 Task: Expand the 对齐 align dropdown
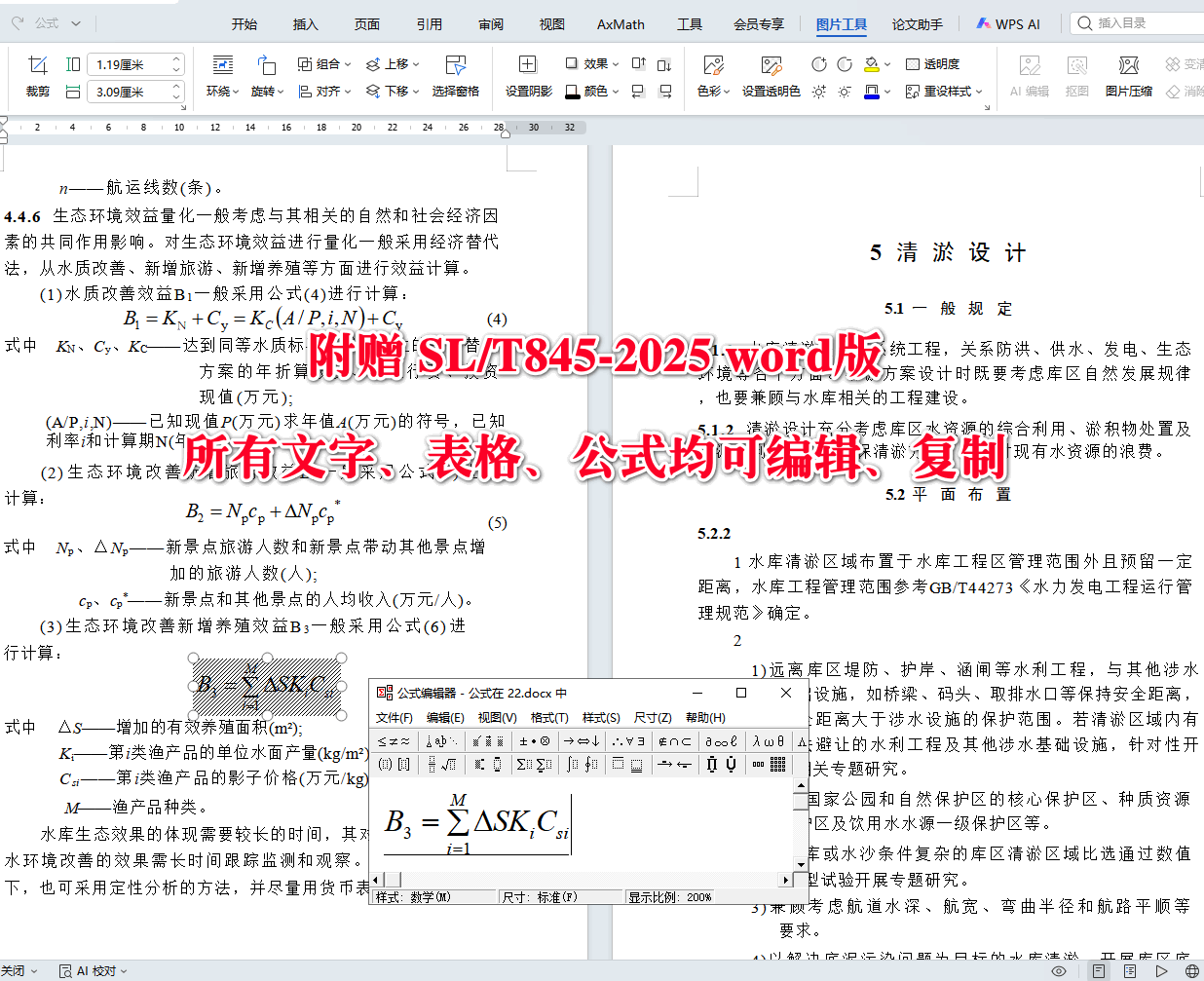click(x=324, y=91)
